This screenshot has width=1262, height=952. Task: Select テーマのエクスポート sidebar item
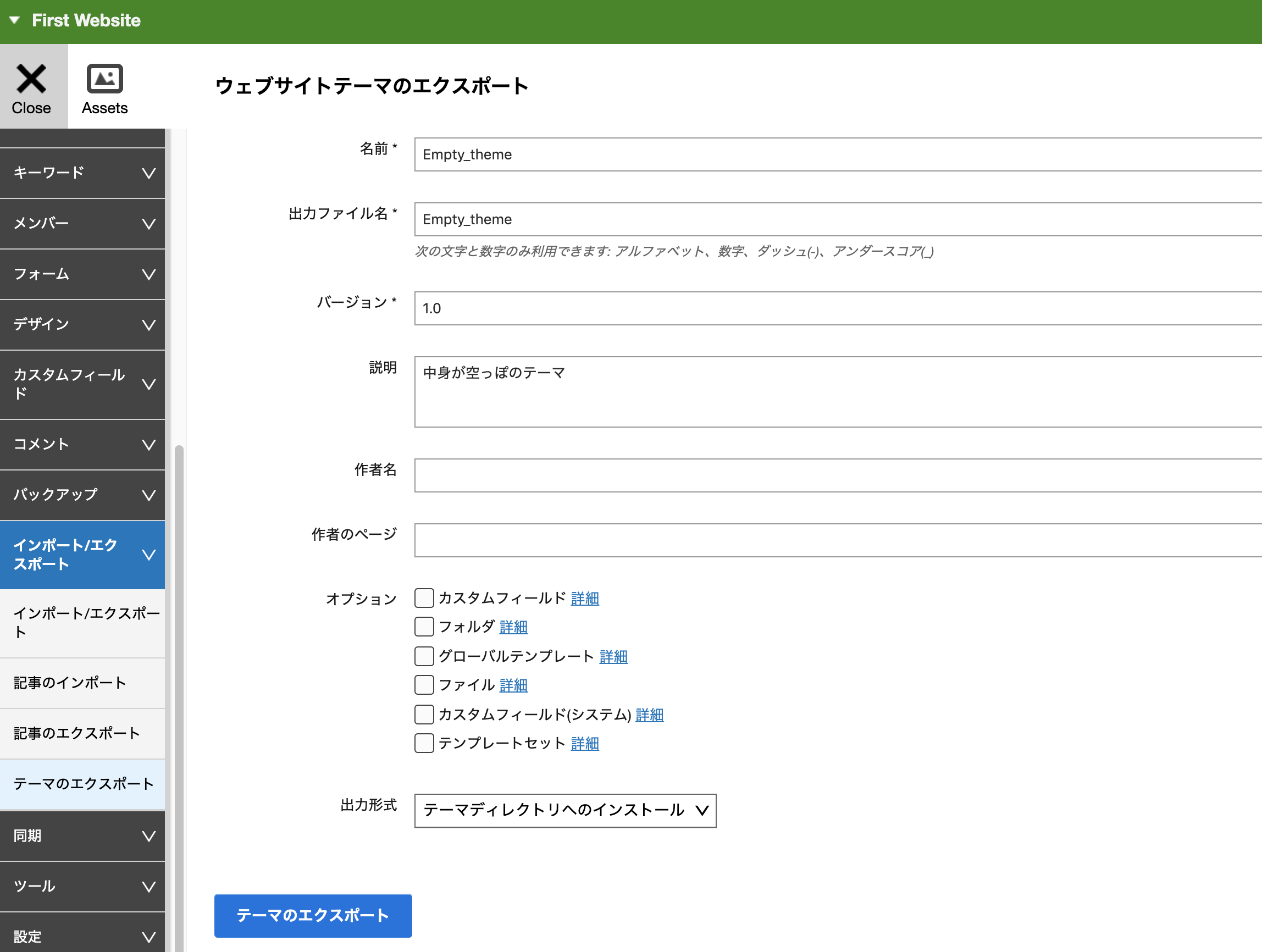(84, 784)
